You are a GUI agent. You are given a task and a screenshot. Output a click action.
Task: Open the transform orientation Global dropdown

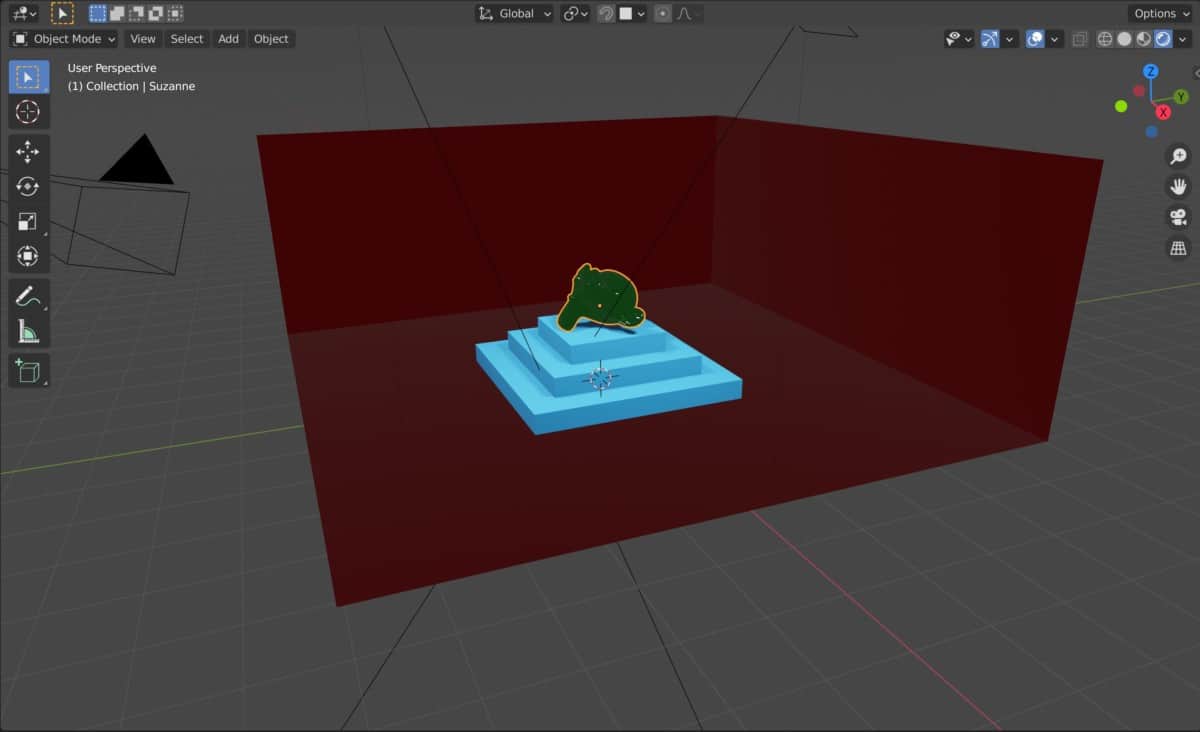click(513, 13)
